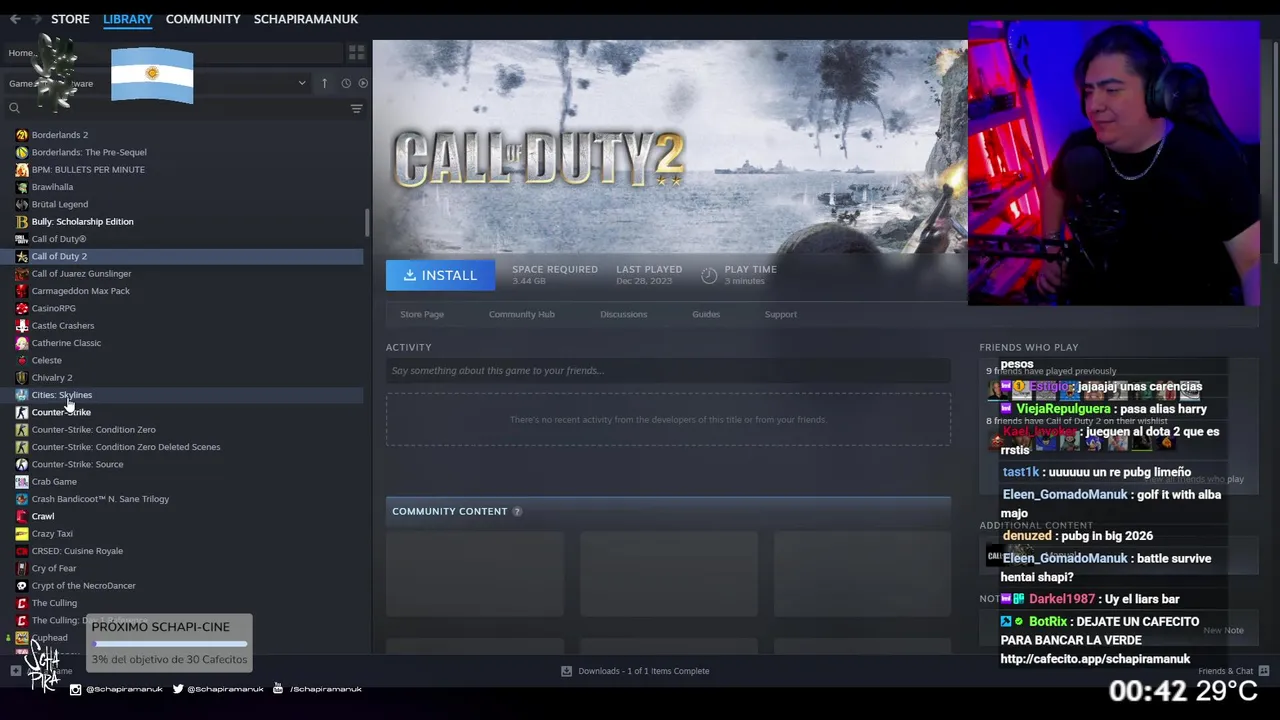This screenshot has height=720, width=1280.
Task: Click the Brawlhalla game icon
Action: [x=22, y=187]
